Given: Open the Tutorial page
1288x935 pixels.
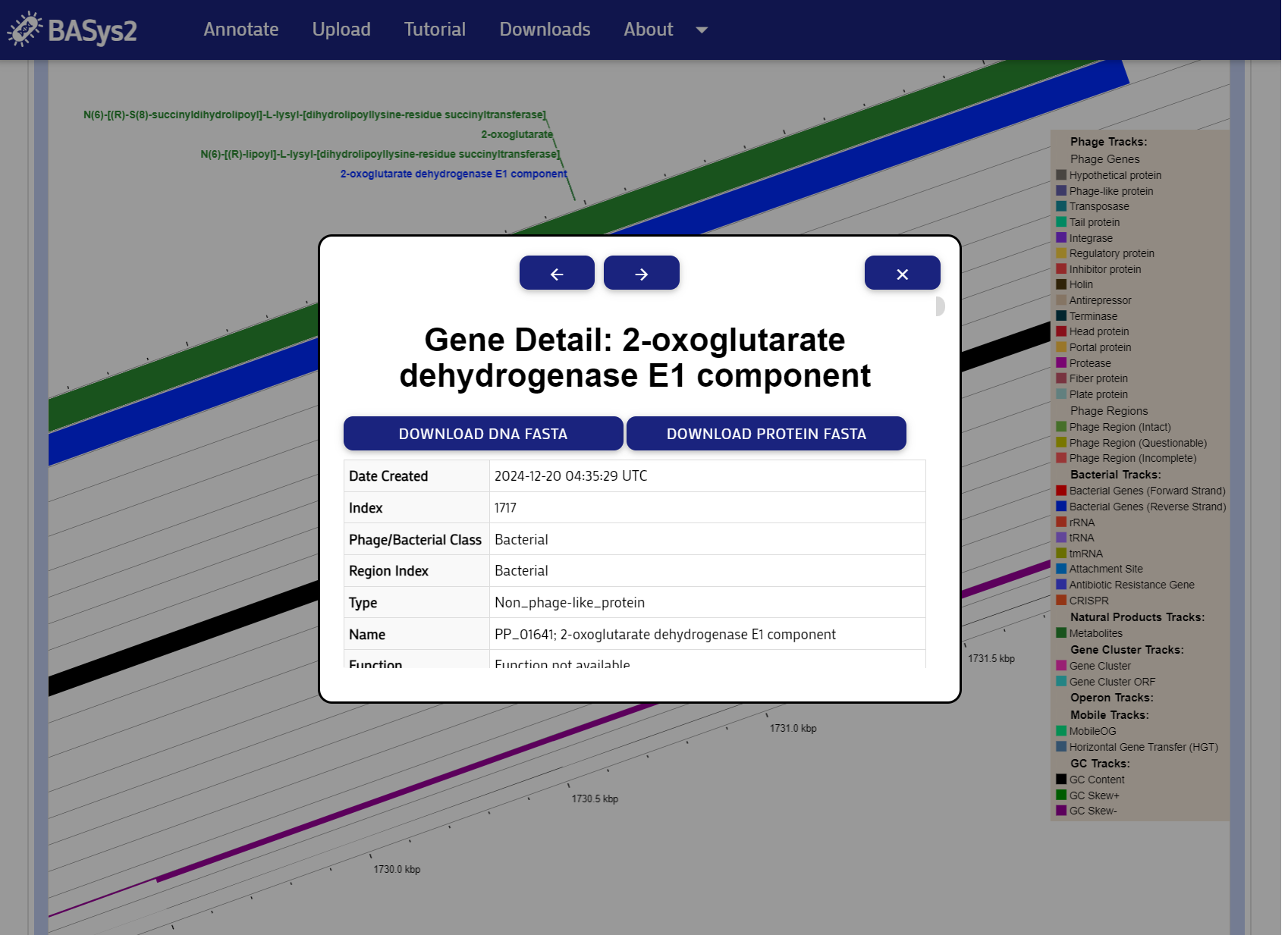Looking at the screenshot, I should pyautogui.click(x=434, y=30).
